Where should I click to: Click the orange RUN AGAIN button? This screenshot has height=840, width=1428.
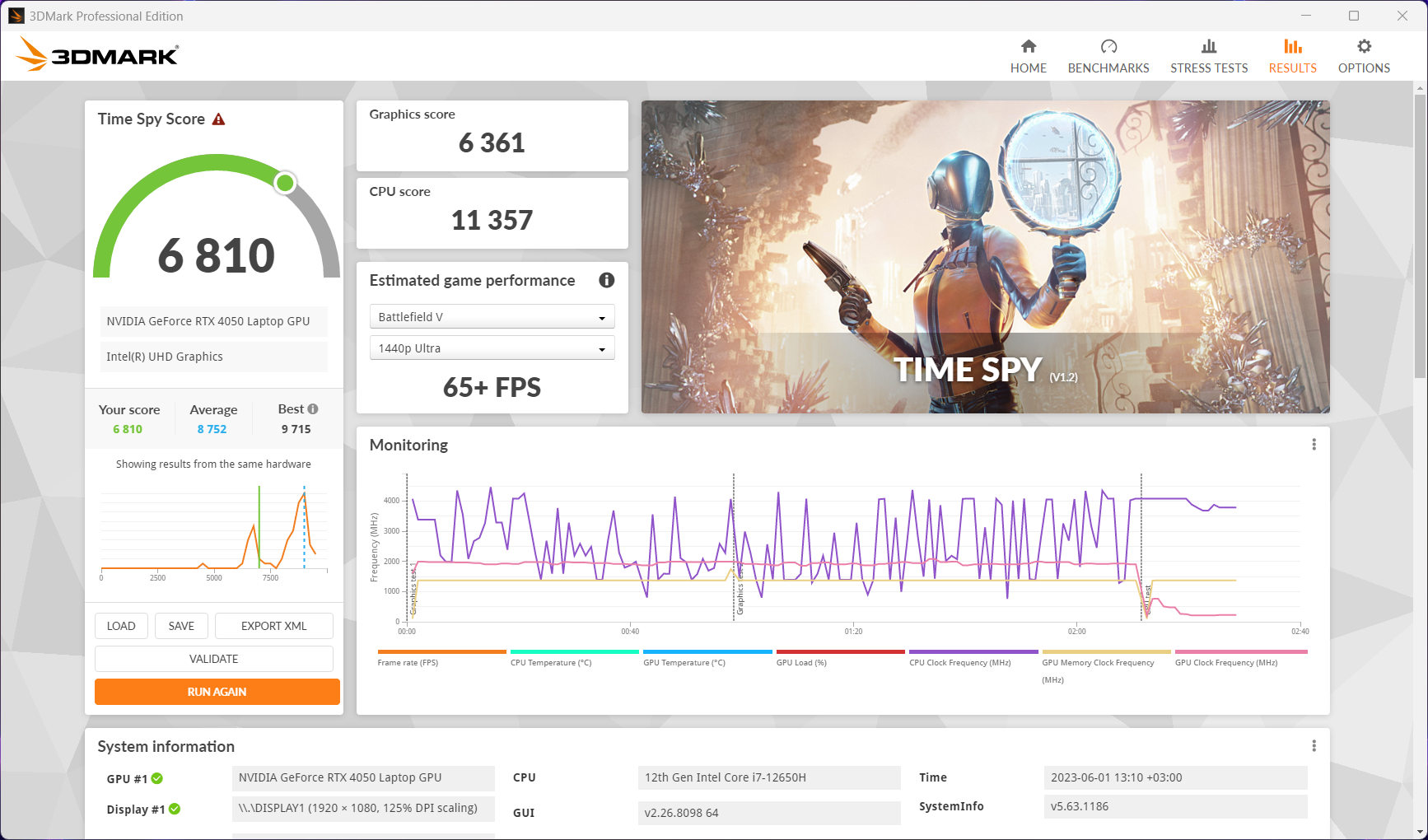point(217,692)
